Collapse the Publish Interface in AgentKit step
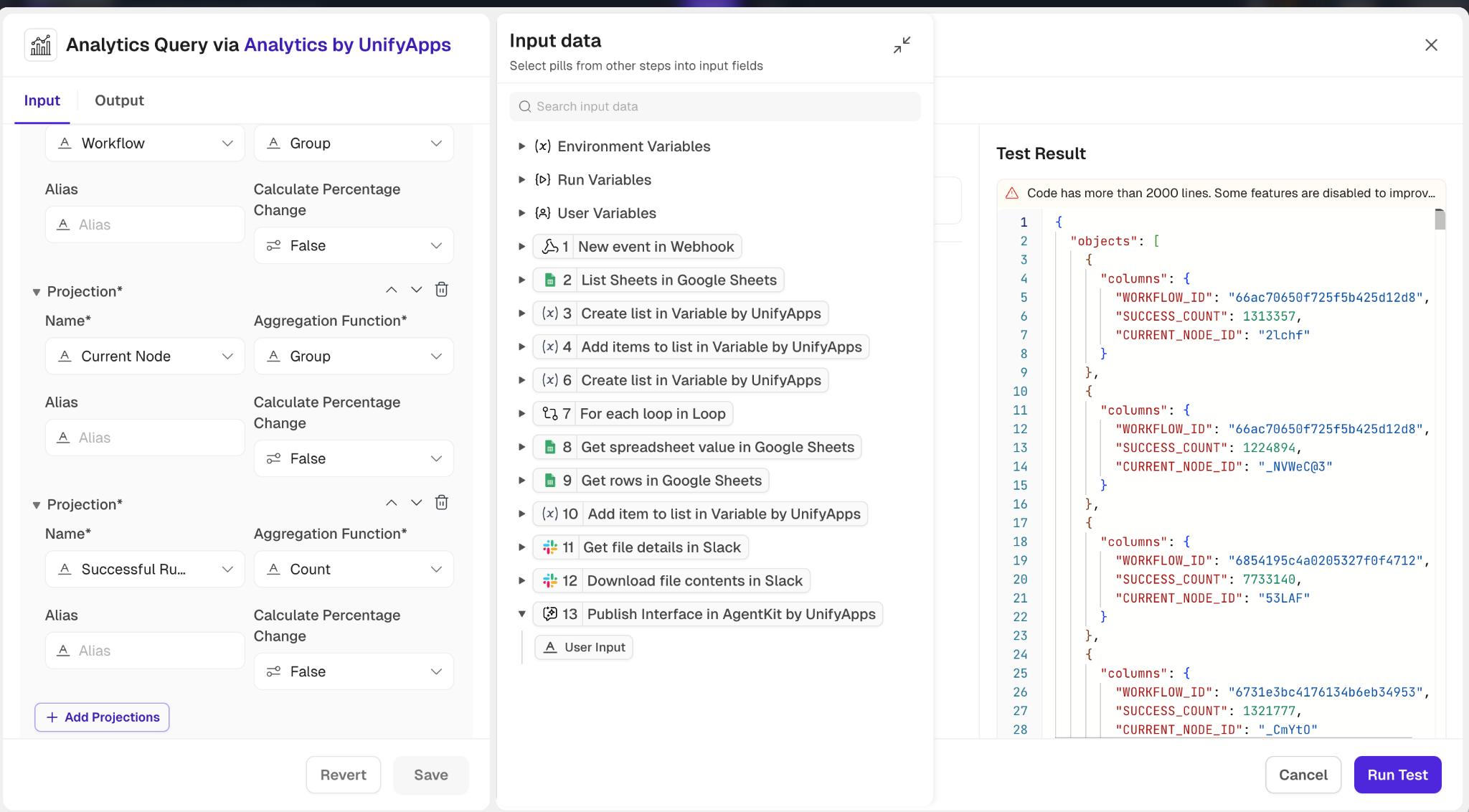Image resolution: width=1469 pixels, height=812 pixels. pos(522,614)
